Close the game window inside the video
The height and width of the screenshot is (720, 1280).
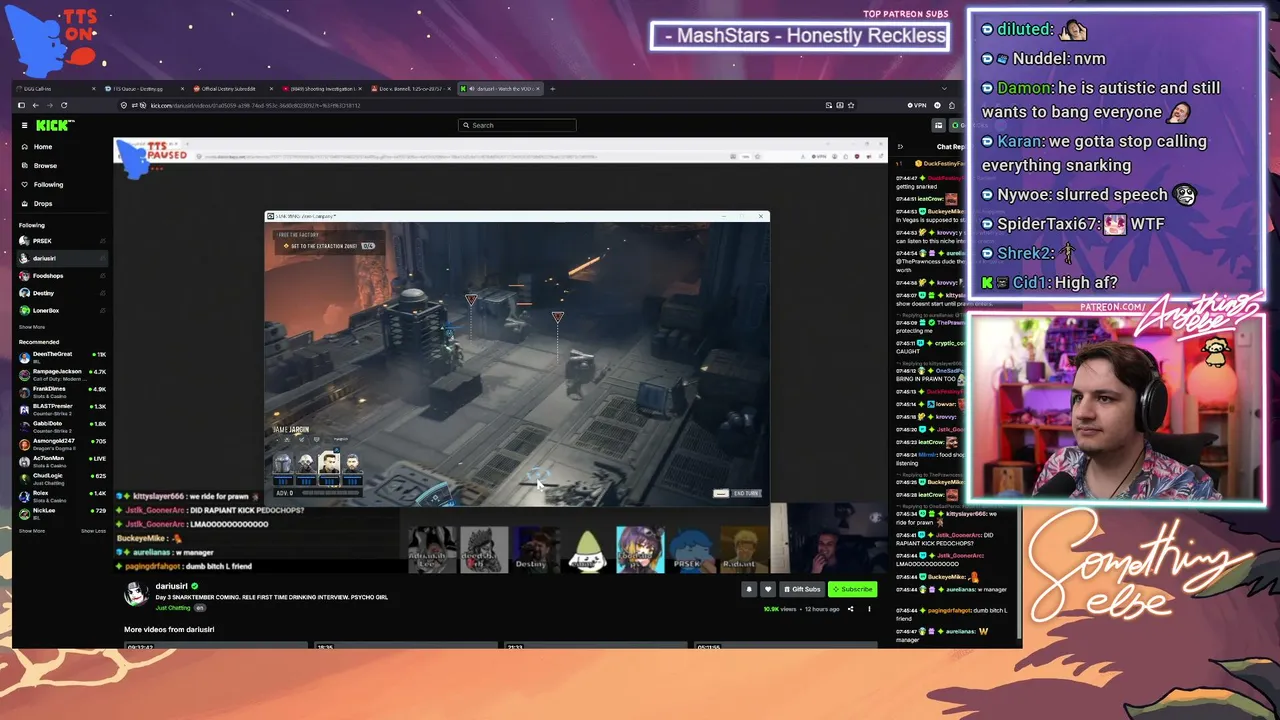click(x=761, y=216)
